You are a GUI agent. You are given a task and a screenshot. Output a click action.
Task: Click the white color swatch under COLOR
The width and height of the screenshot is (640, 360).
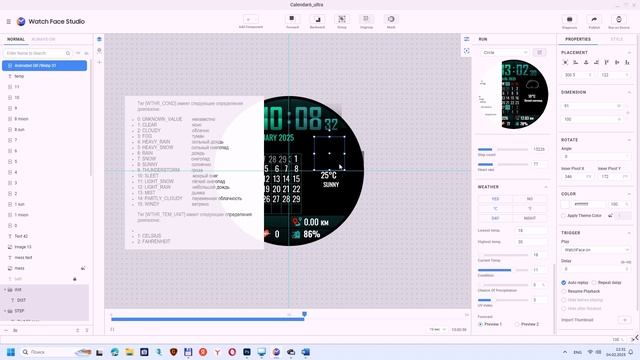[x=565, y=204]
